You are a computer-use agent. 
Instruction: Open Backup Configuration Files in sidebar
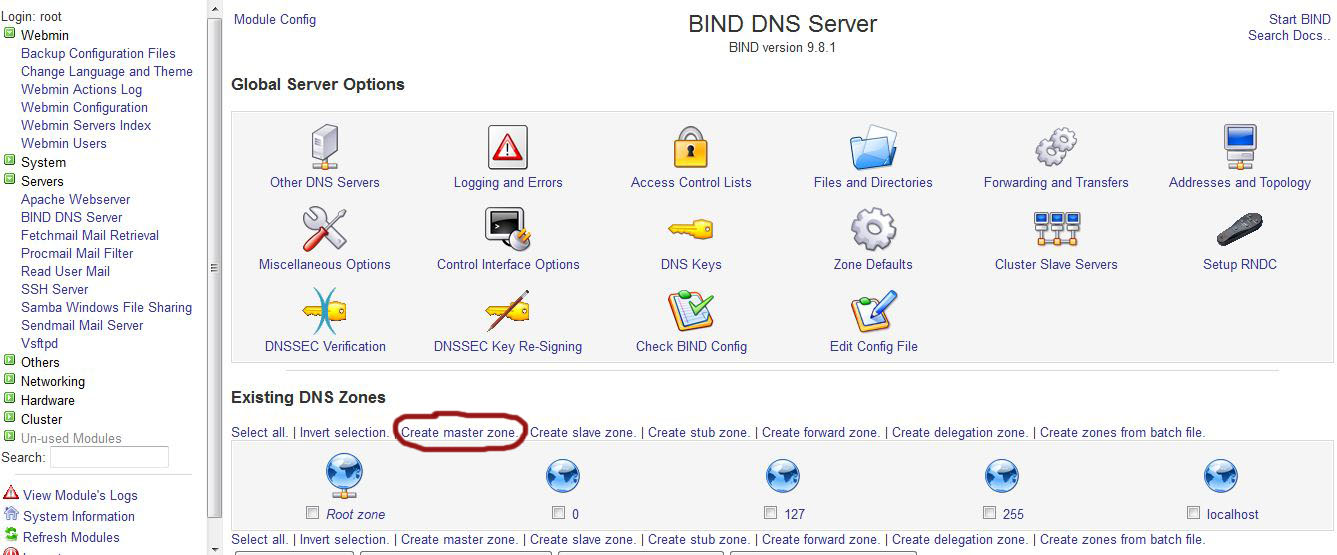98,53
